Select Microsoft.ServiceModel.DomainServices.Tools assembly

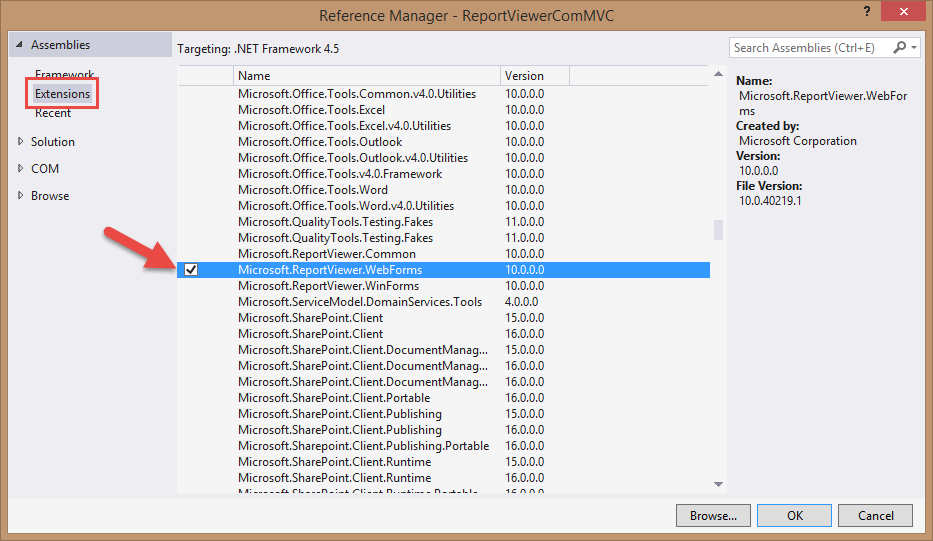pyautogui.click(x=359, y=302)
